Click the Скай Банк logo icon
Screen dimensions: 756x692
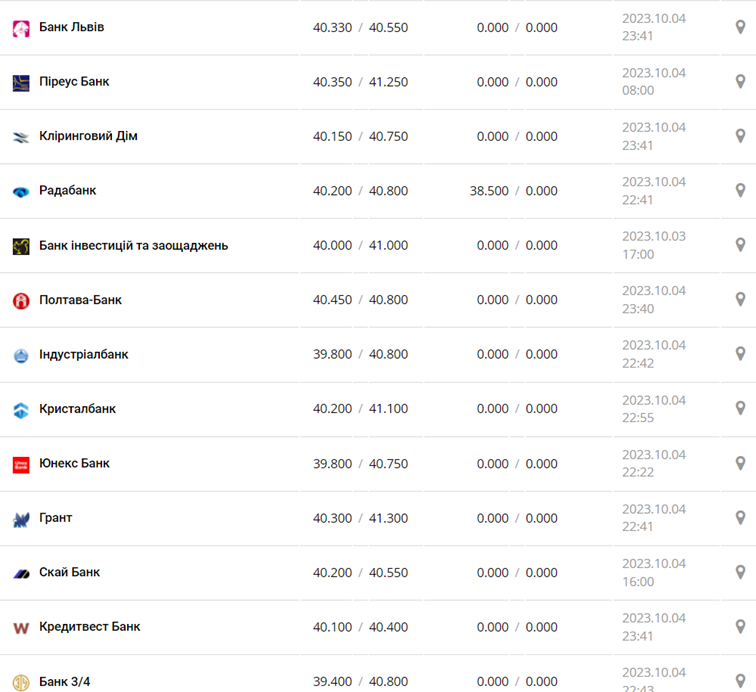[x=21, y=573]
